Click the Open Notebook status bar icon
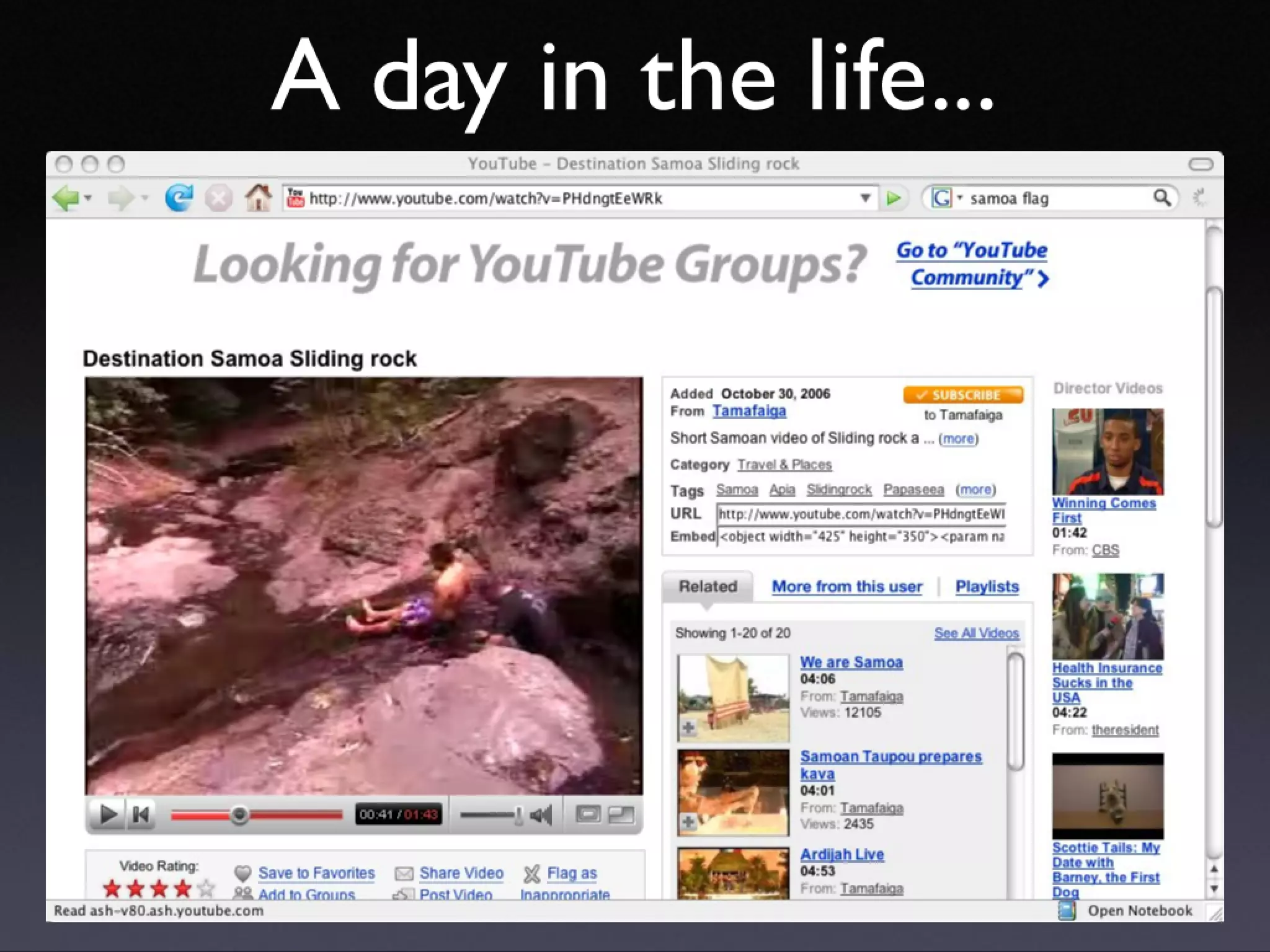This screenshot has height=952, width=1270. click(1066, 910)
